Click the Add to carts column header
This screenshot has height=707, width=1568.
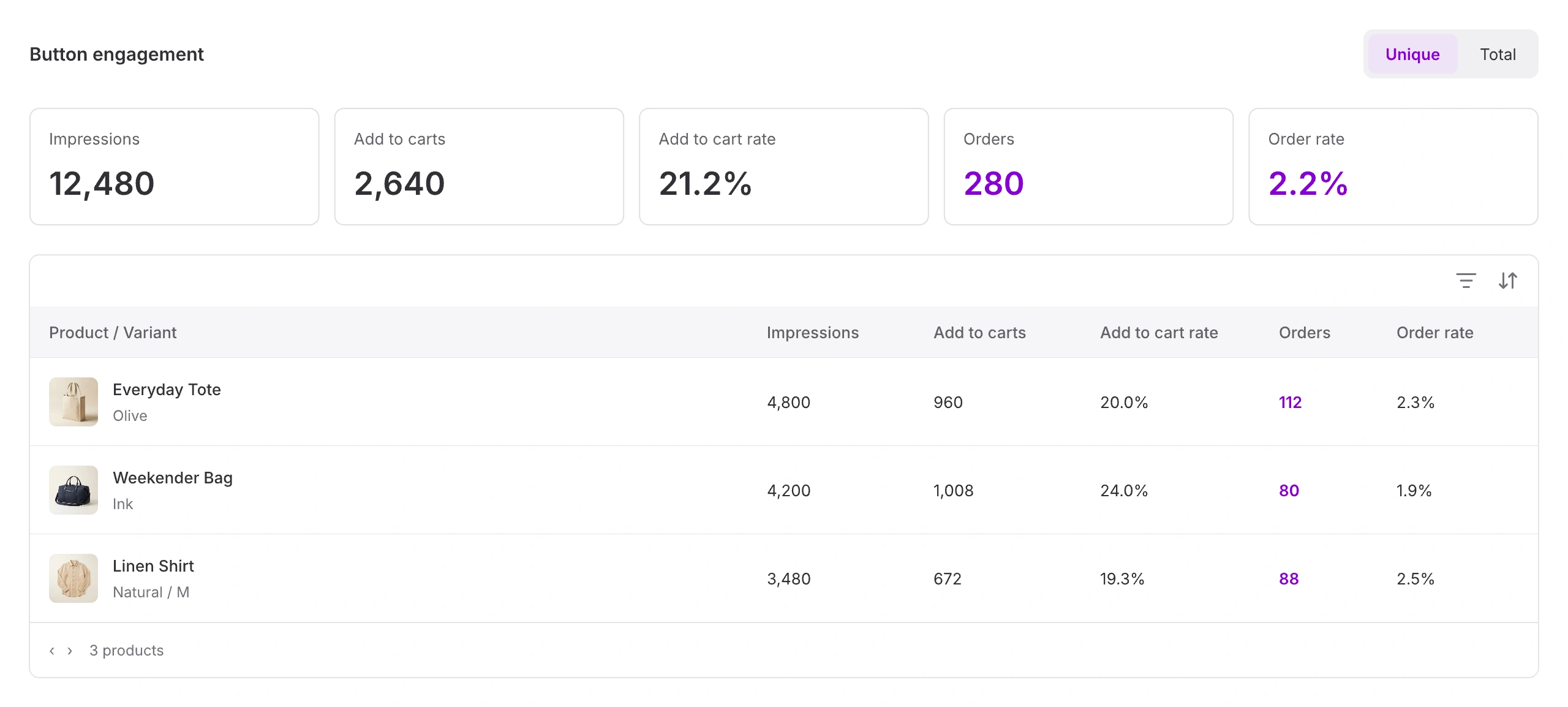pyautogui.click(x=979, y=333)
